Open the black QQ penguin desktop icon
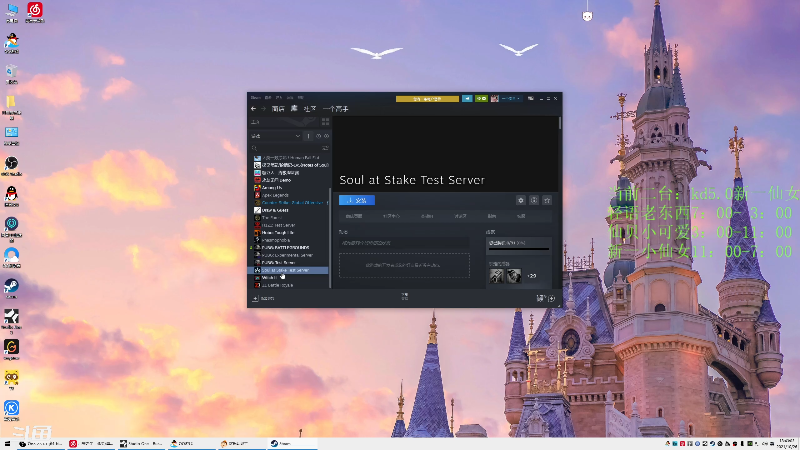 coord(11,196)
